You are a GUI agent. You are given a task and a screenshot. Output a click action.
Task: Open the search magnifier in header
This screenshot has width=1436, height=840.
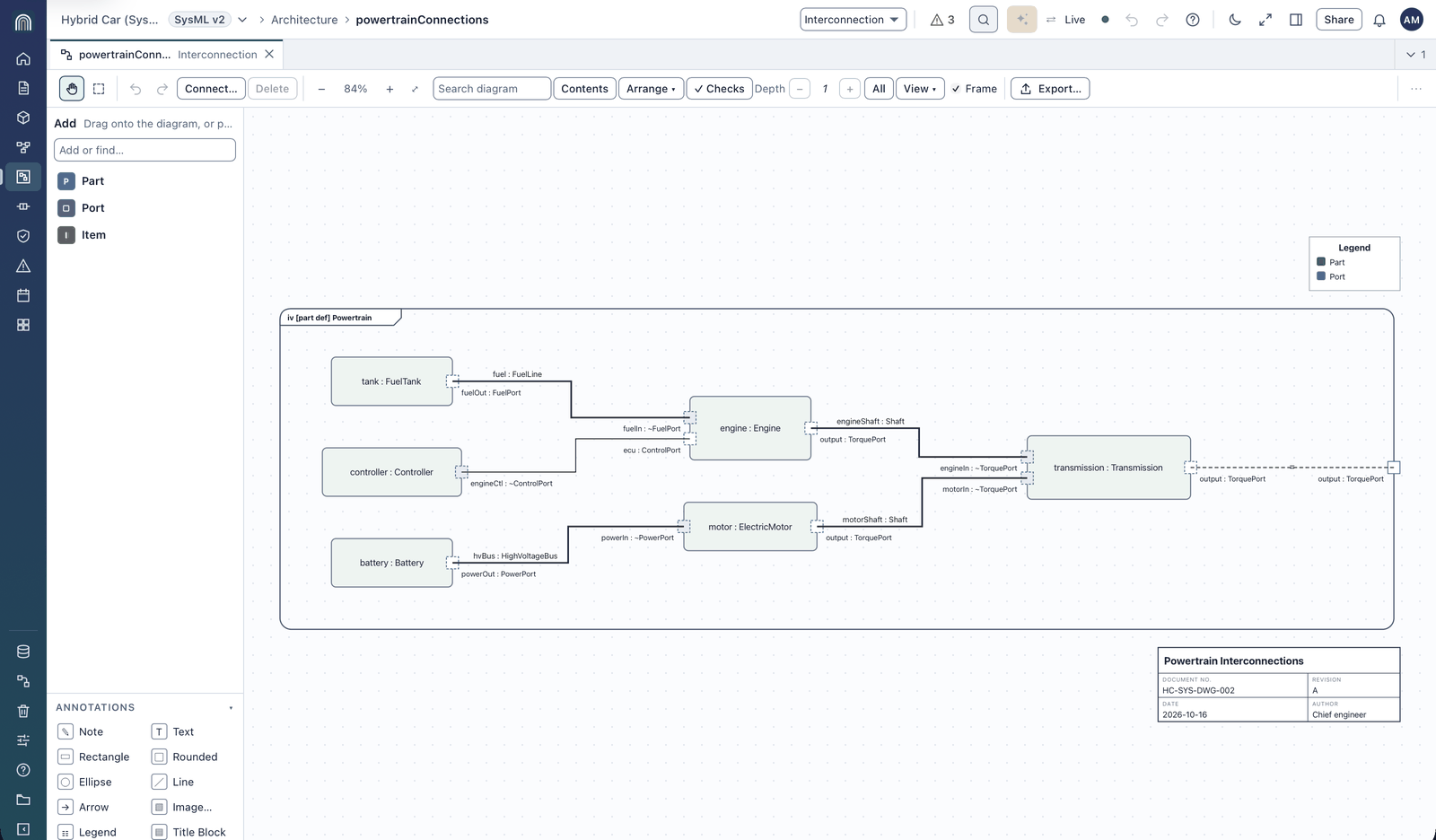click(x=984, y=20)
